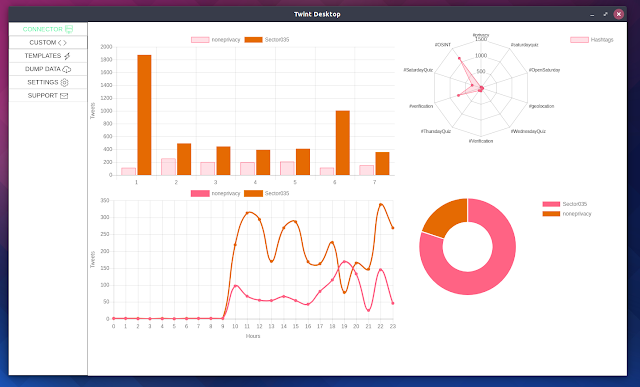Open the CUSTOM sidebar menu item
The image size is (640, 387).
pos(48,42)
